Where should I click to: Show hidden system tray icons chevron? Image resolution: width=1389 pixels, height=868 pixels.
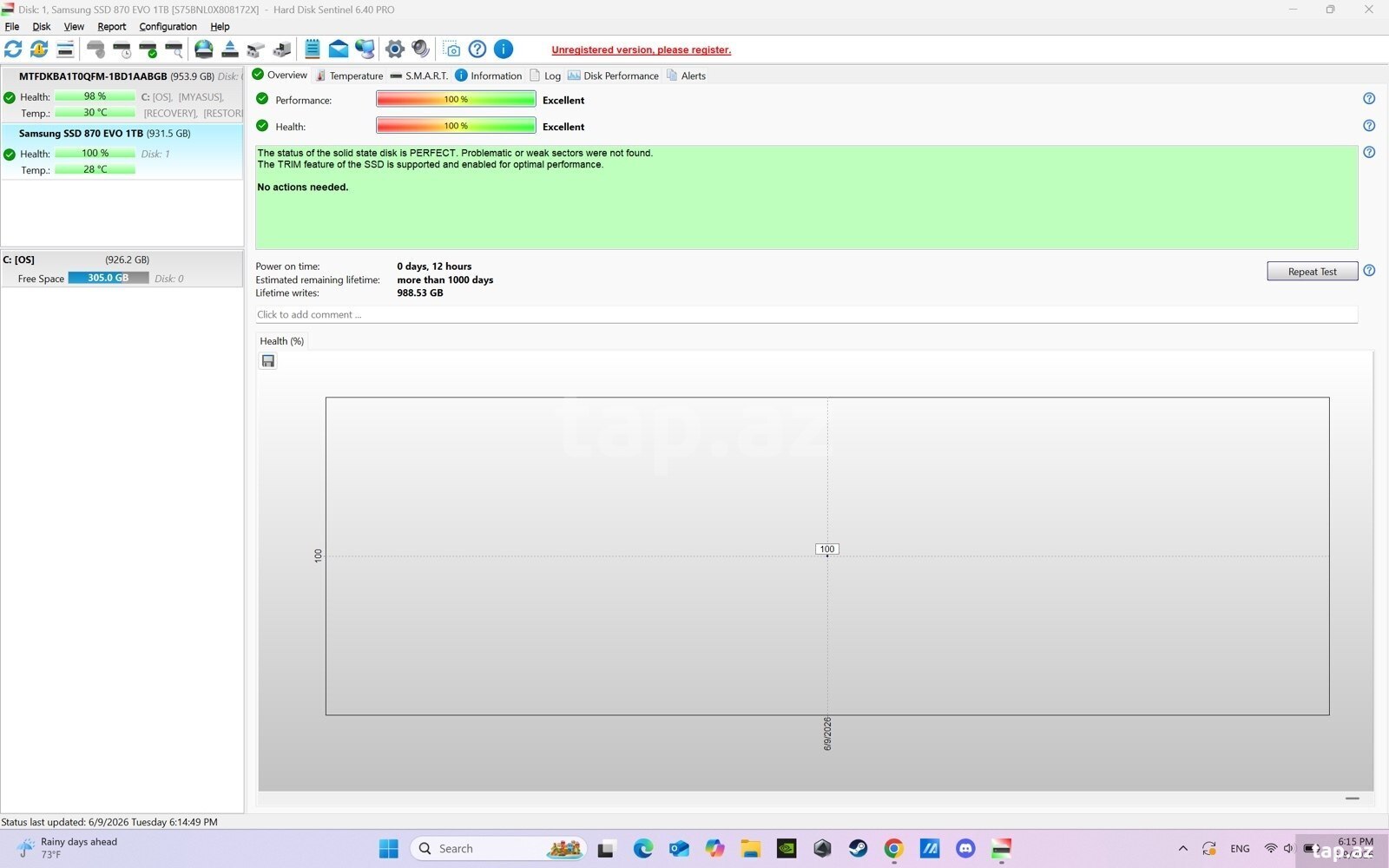coord(1182,848)
